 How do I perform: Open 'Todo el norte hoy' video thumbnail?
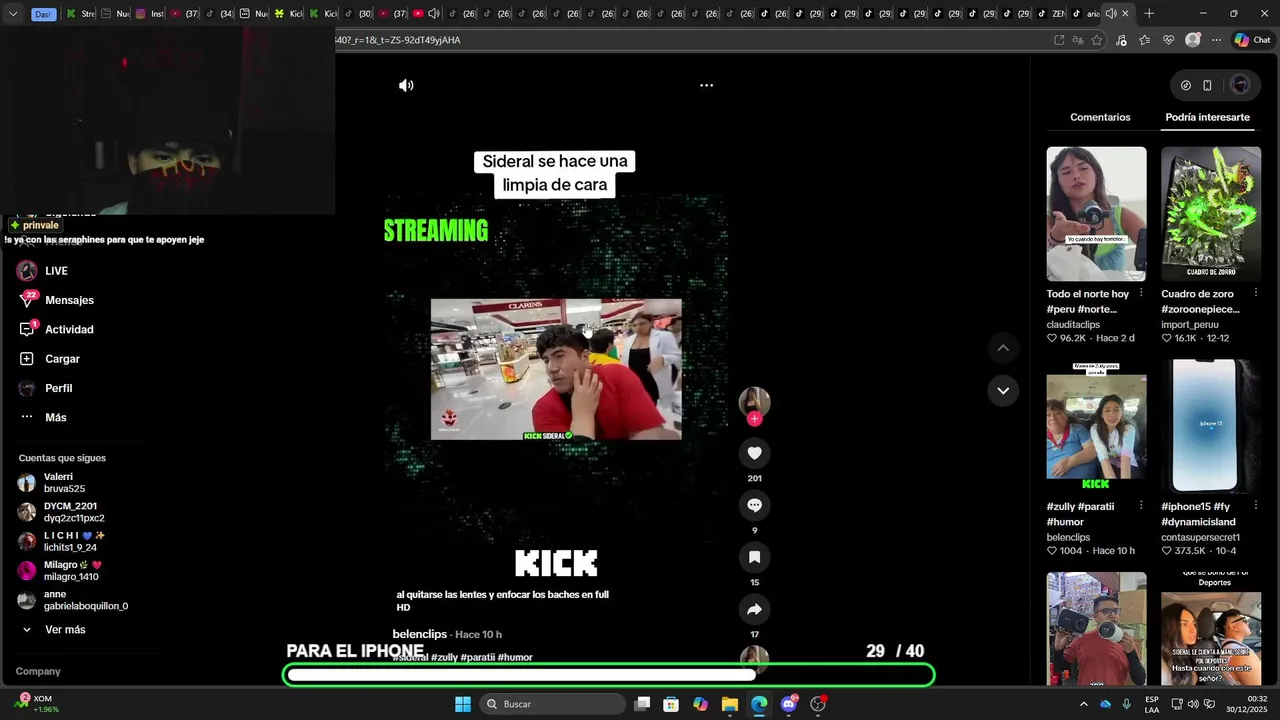(x=1096, y=214)
